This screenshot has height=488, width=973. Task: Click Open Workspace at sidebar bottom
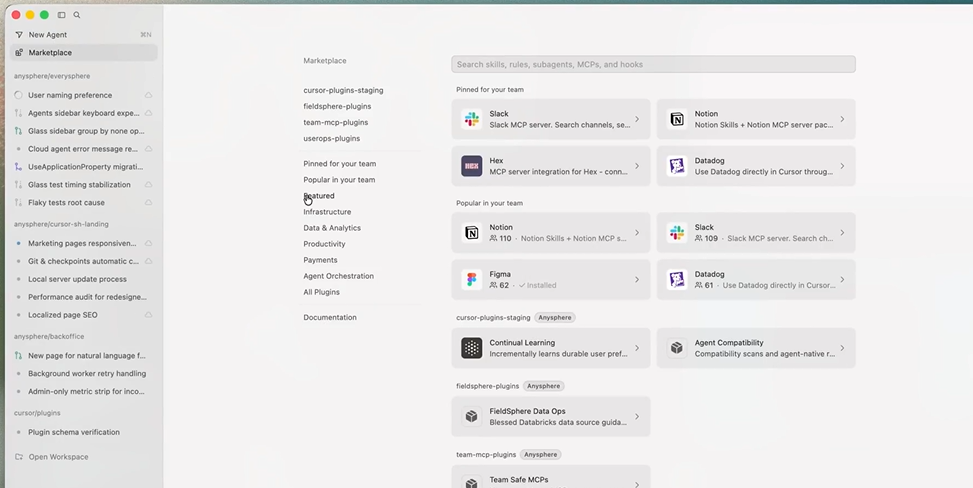pos(58,457)
